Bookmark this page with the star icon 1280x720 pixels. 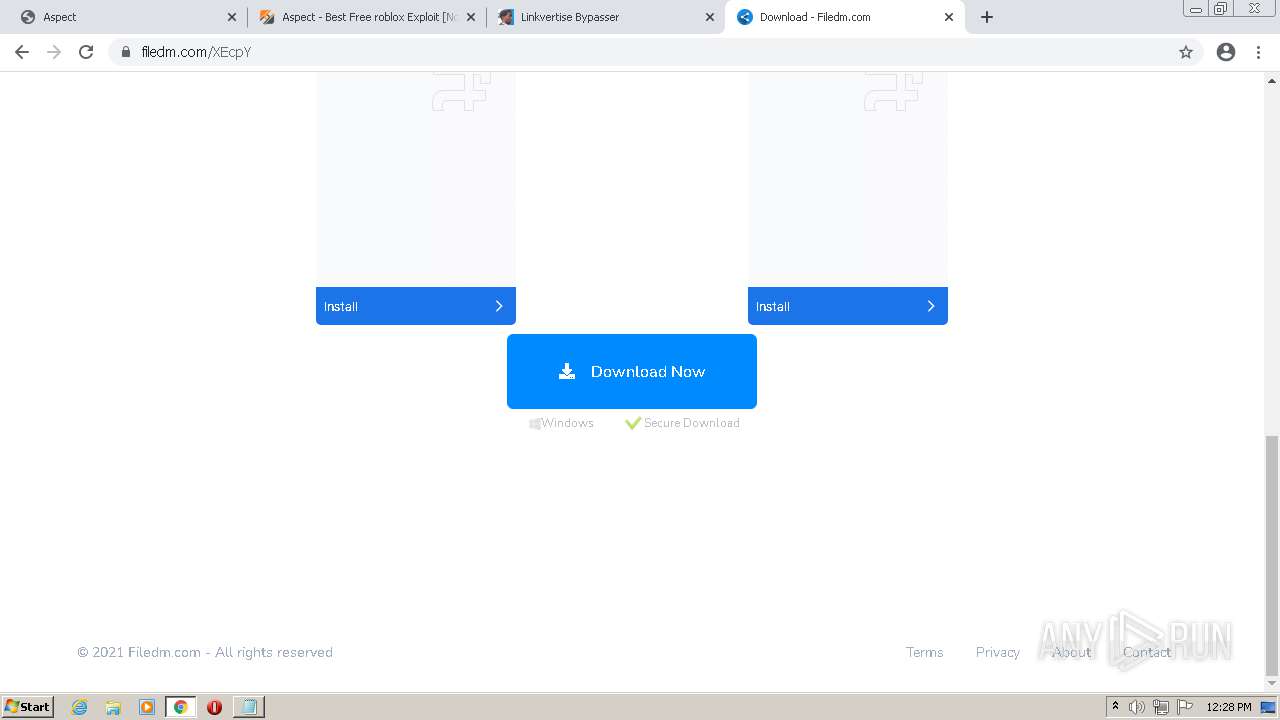[x=1186, y=52]
